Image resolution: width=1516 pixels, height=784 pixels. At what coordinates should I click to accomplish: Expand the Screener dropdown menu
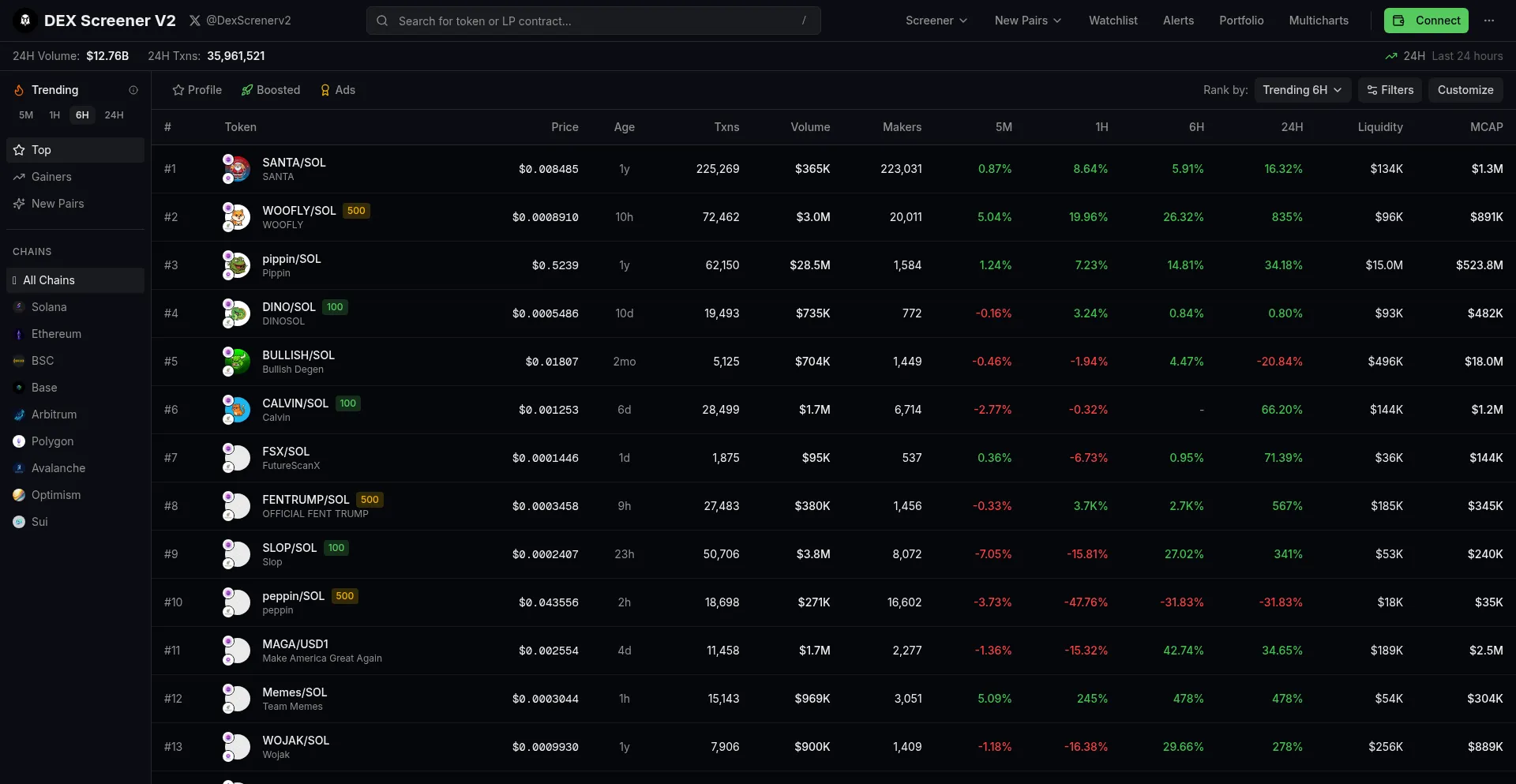(x=936, y=21)
